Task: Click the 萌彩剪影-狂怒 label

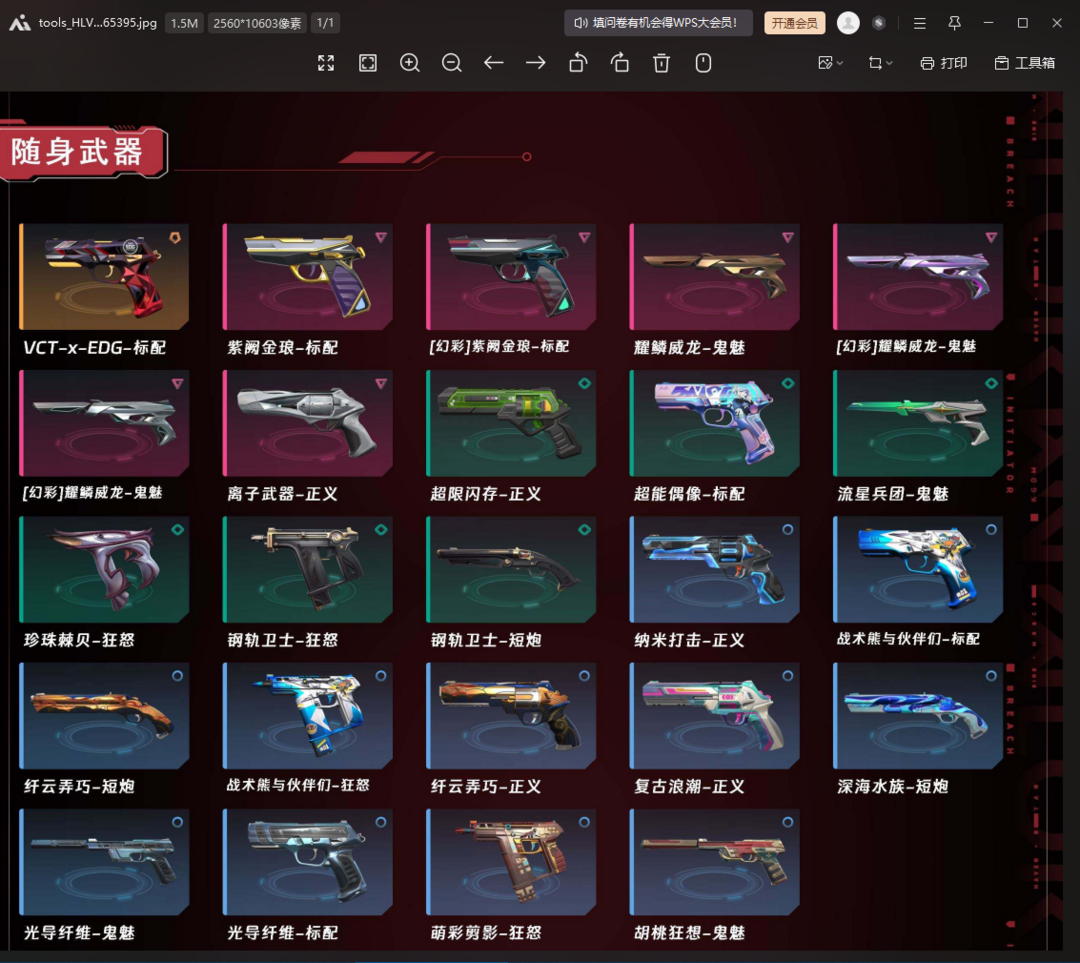Action: (x=486, y=933)
